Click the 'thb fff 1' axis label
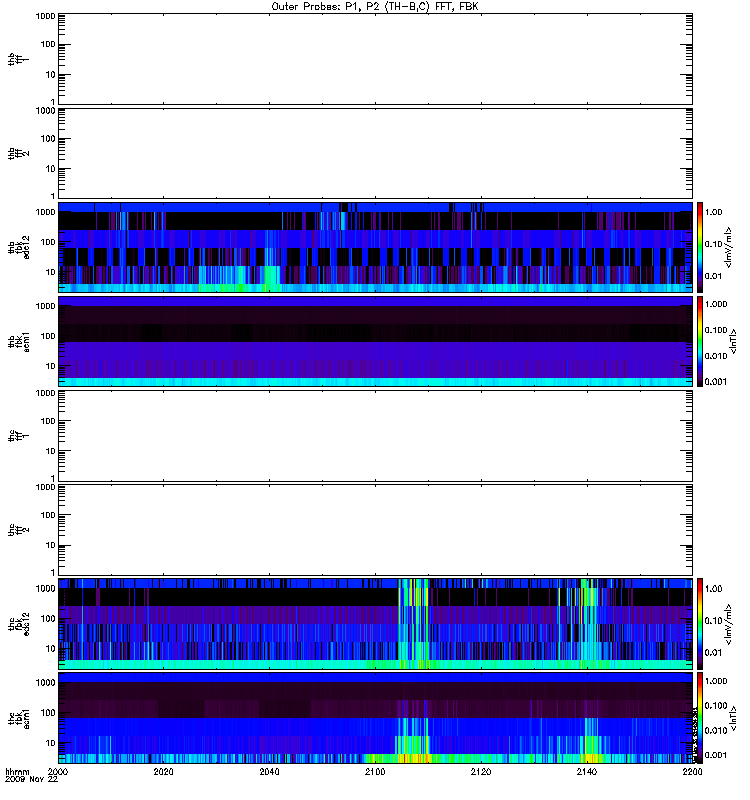Screen dimensions: 750x800 point(18,59)
